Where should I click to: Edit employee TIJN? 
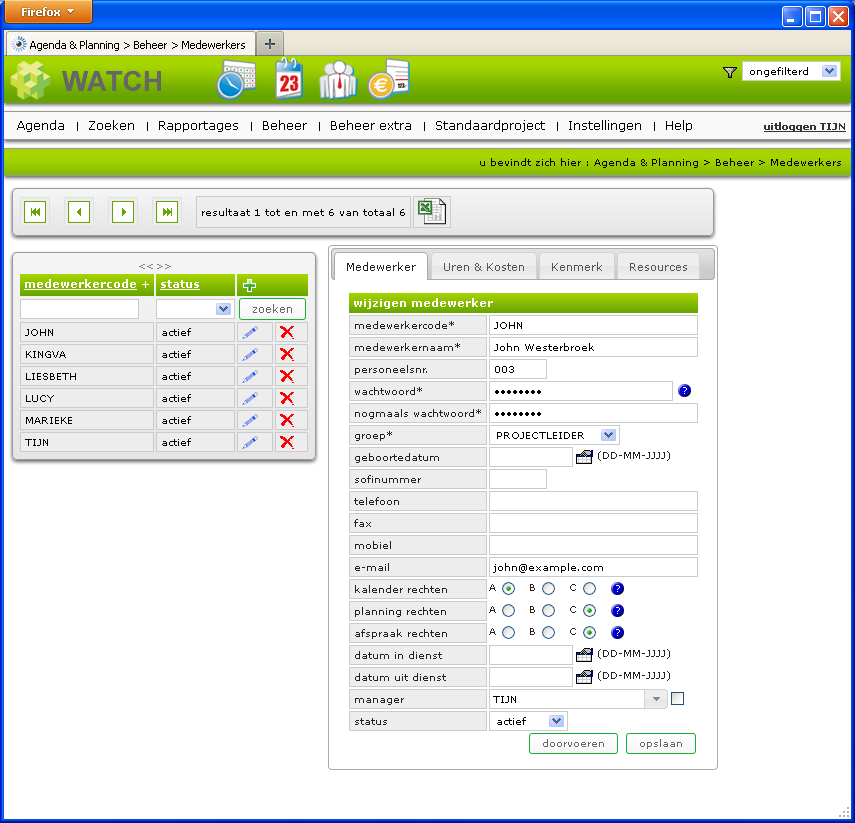250,442
